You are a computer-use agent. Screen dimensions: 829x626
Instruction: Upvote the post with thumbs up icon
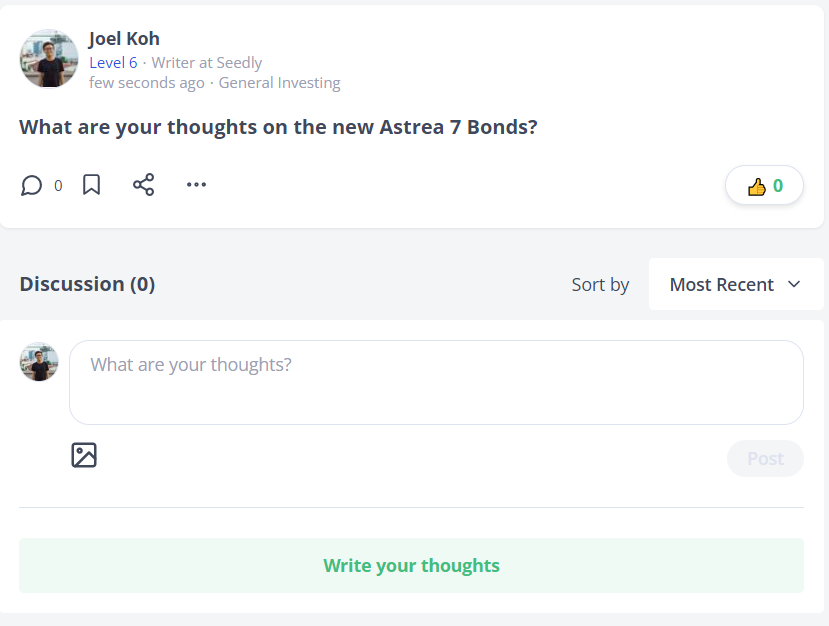[x=764, y=186]
